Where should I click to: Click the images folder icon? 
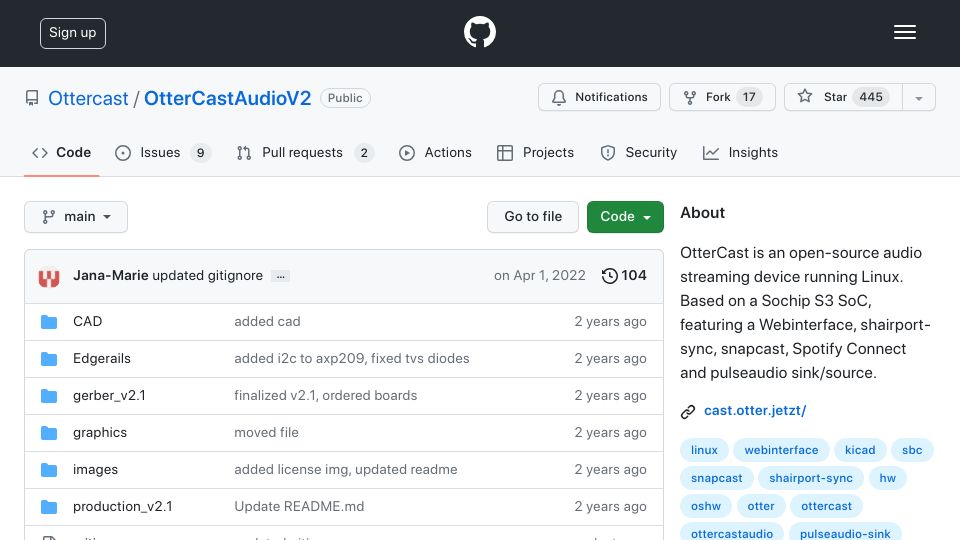pos(49,470)
